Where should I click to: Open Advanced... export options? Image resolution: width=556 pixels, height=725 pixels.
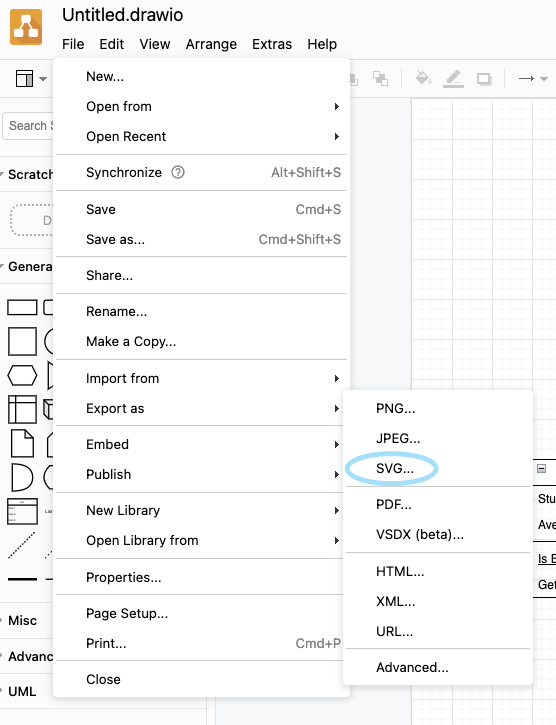(x=438, y=668)
